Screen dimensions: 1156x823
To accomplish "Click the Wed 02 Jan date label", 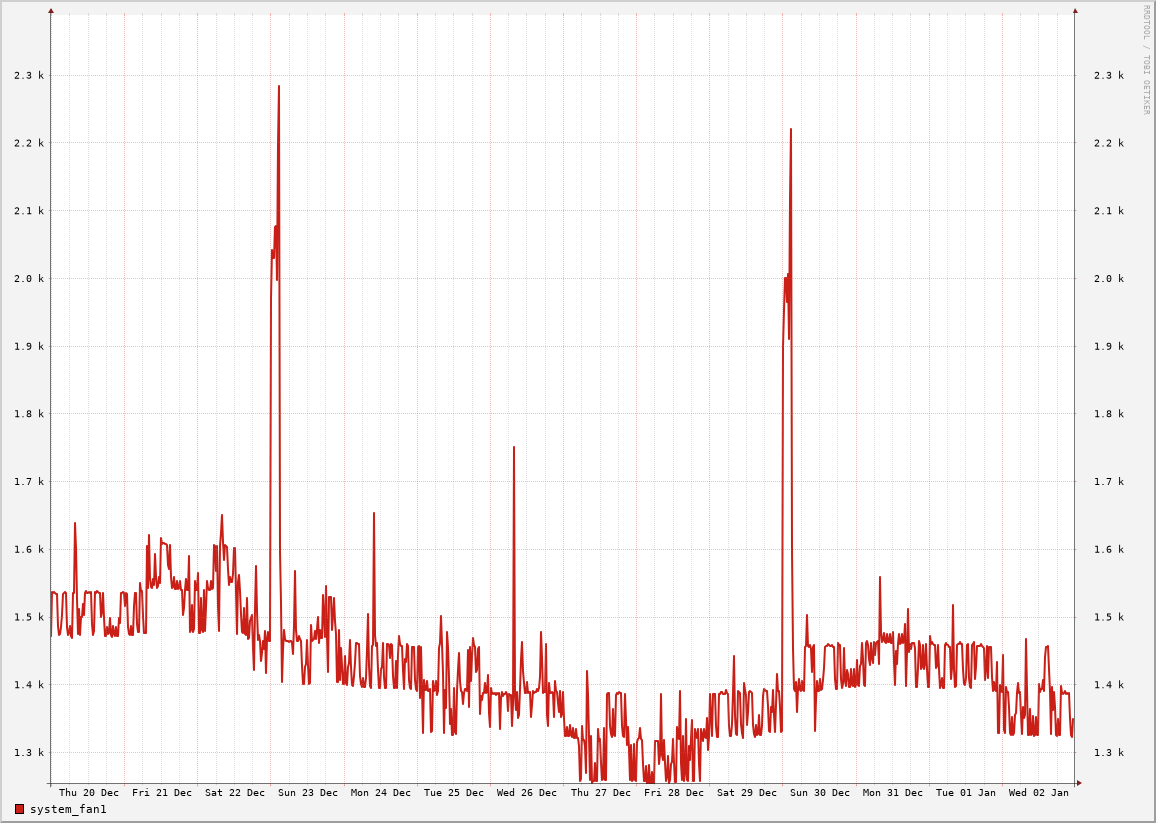I will 1039,793.
